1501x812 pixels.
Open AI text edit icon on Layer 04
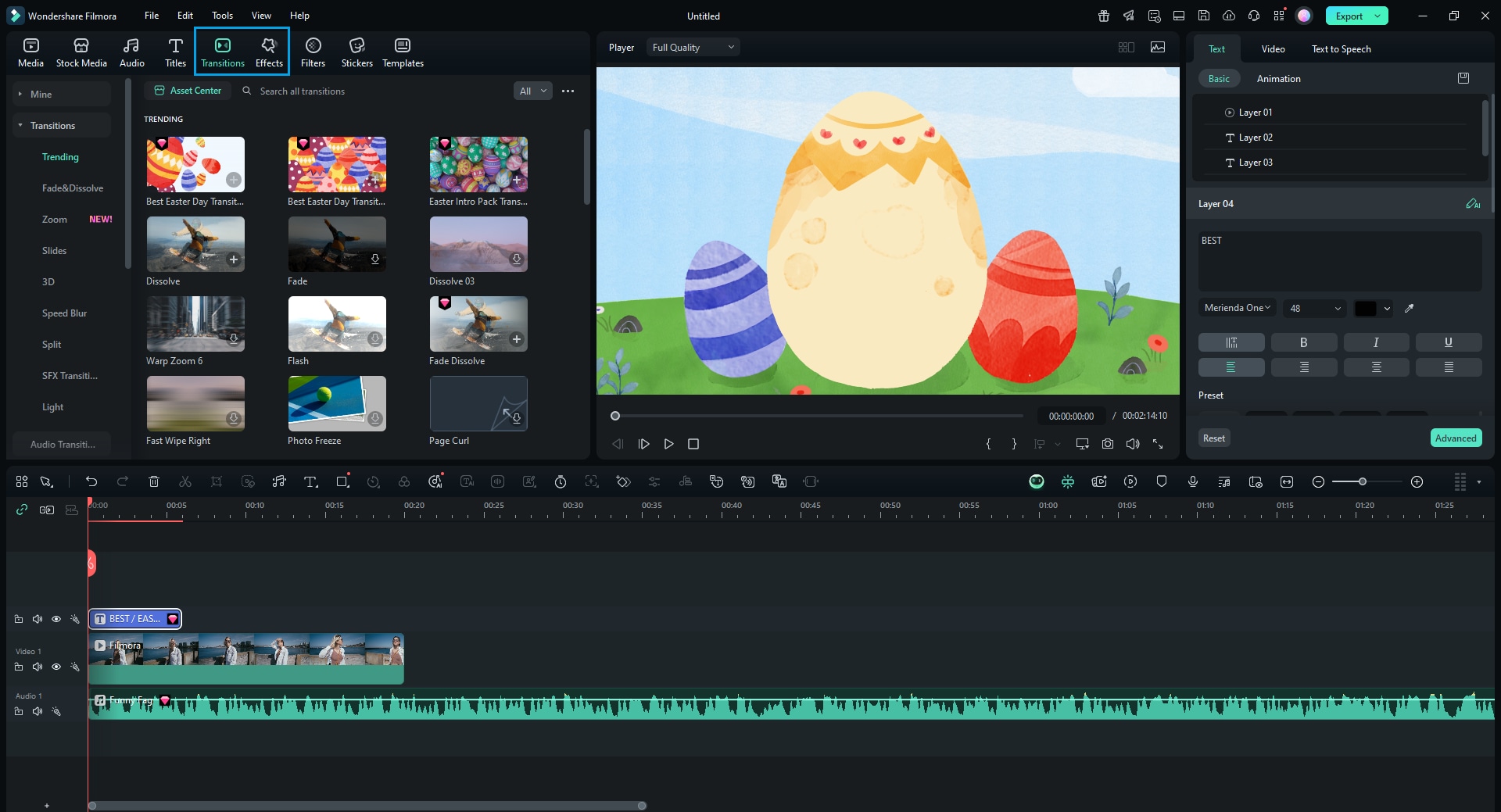[x=1473, y=203]
